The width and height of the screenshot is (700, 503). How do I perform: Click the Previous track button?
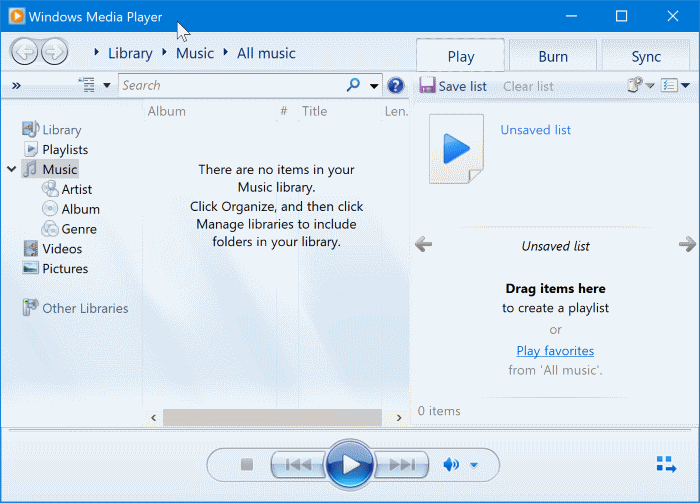pyautogui.click(x=298, y=465)
